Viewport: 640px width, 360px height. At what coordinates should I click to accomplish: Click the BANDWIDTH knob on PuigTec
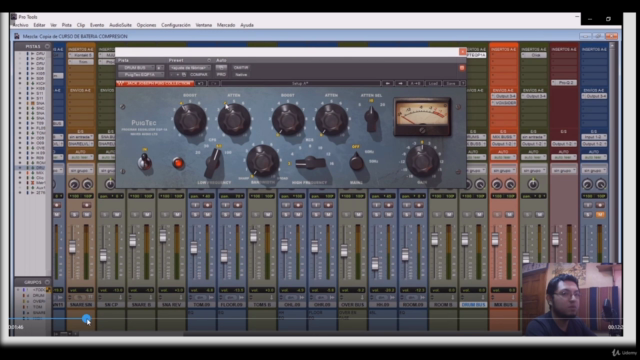coord(262,161)
